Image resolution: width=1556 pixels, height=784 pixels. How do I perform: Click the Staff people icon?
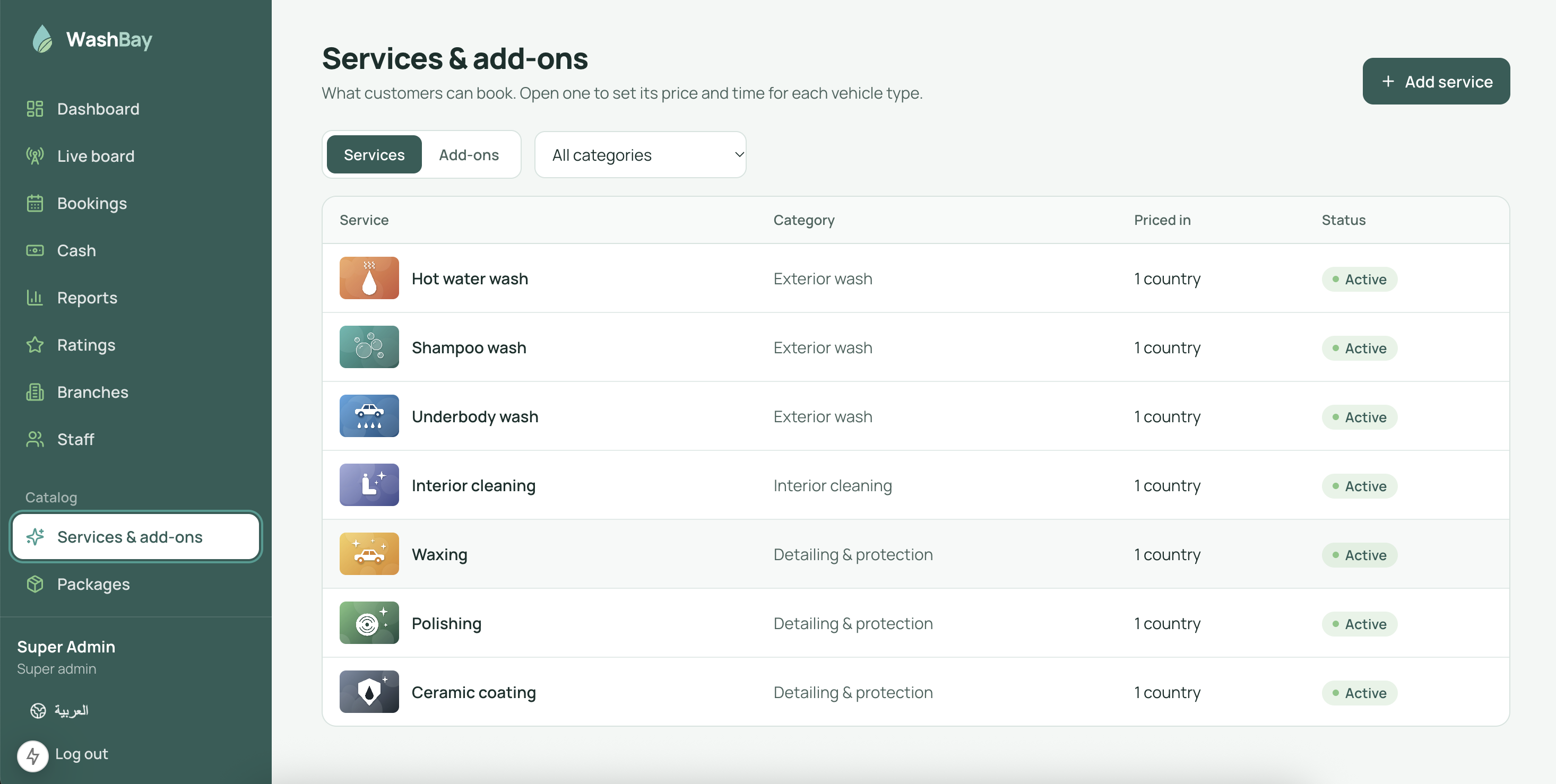pyautogui.click(x=35, y=439)
